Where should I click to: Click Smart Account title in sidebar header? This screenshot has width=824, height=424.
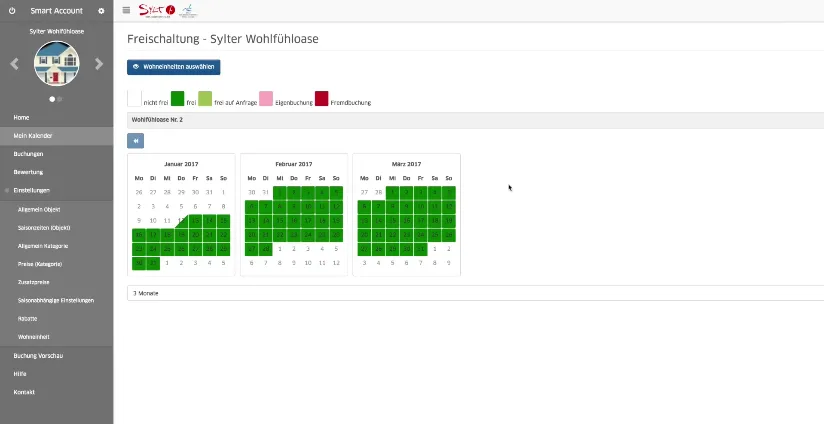pyautogui.click(x=57, y=11)
